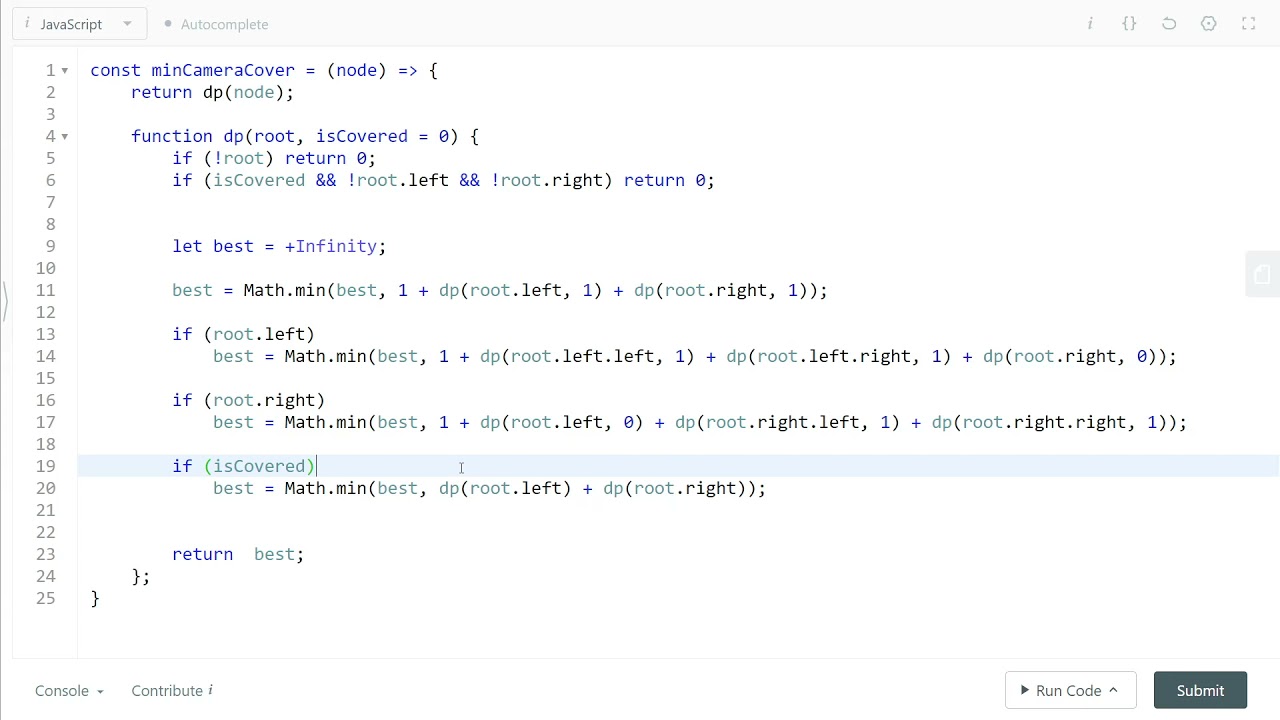Click the 'return best;' line

point(238,554)
